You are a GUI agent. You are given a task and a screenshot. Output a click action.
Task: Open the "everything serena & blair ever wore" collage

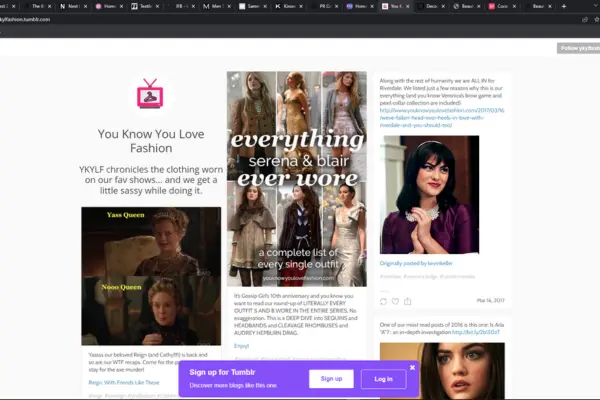click(297, 179)
